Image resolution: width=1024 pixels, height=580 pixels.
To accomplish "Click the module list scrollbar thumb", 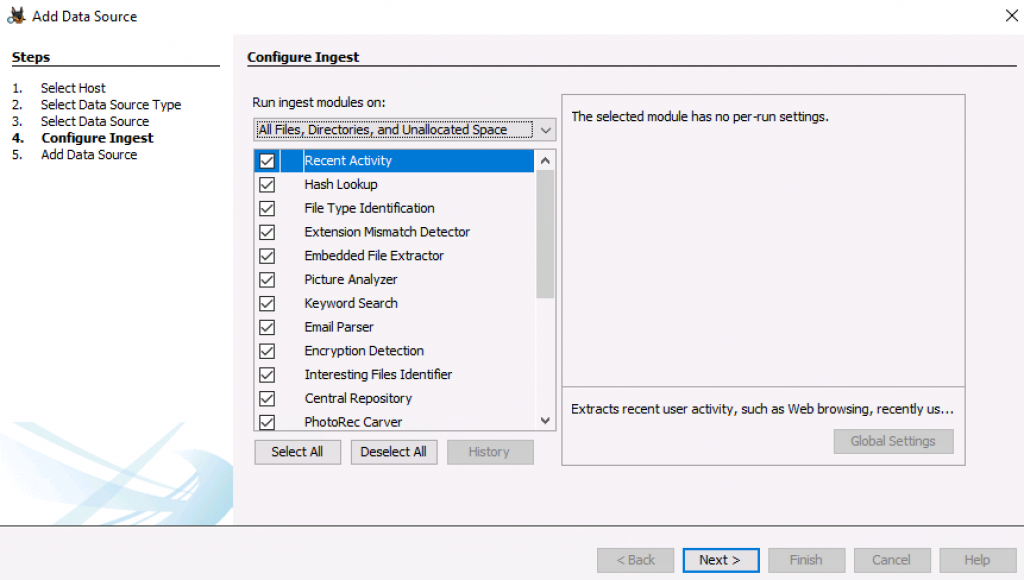I will pos(545,234).
